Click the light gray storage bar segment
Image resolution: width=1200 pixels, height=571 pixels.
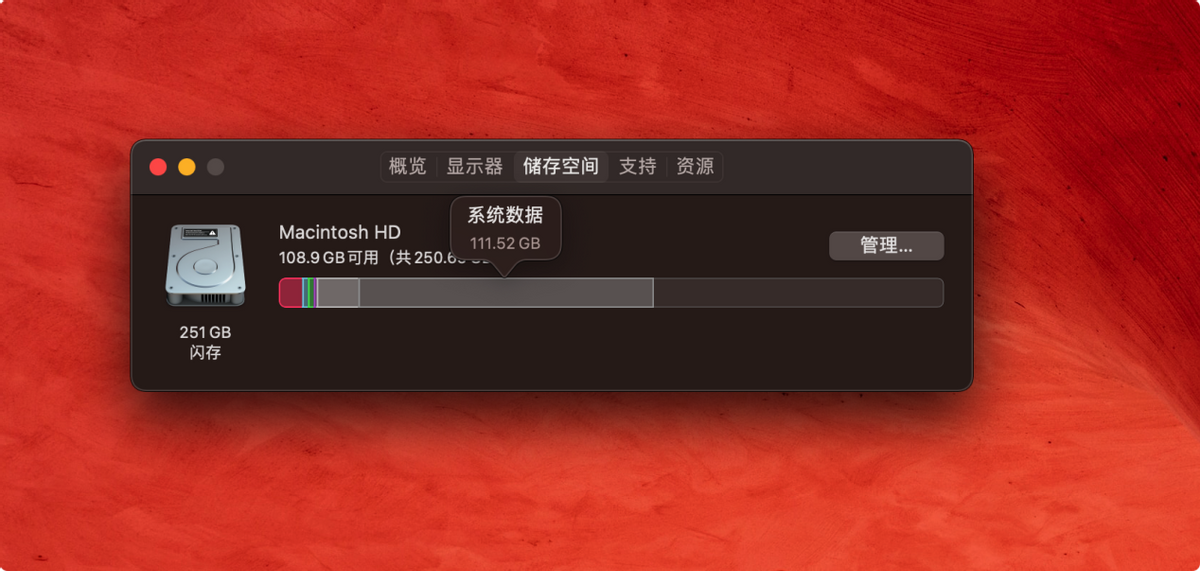point(338,292)
